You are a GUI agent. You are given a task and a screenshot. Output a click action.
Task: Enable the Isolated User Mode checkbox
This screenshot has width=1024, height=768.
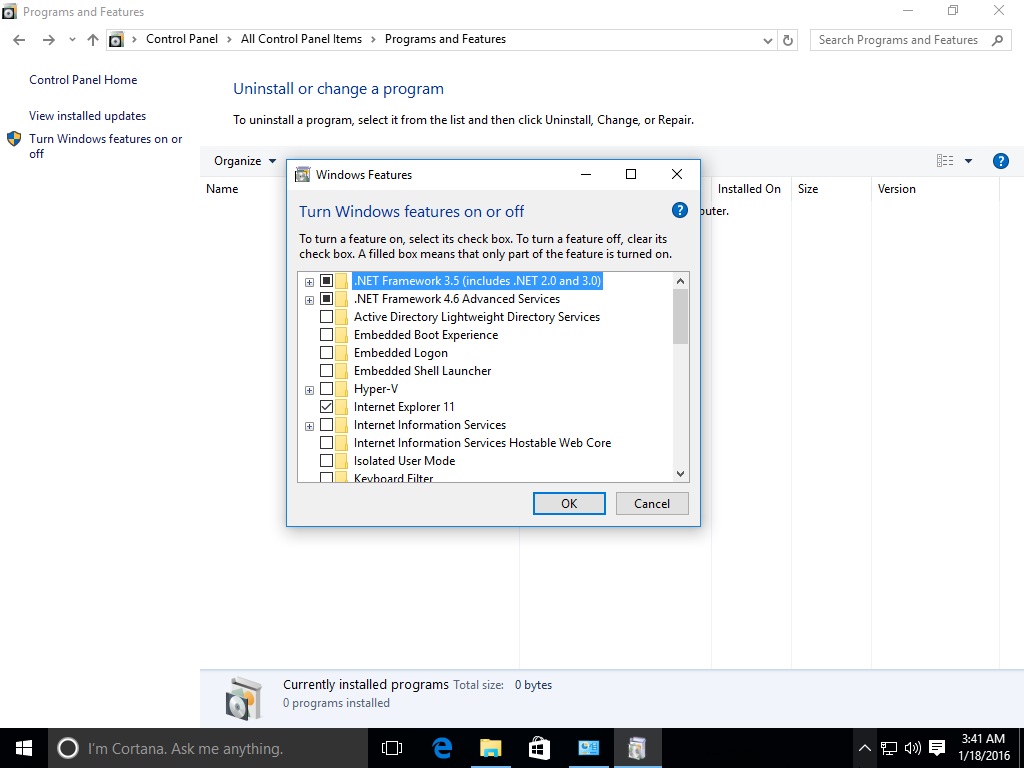[326, 460]
